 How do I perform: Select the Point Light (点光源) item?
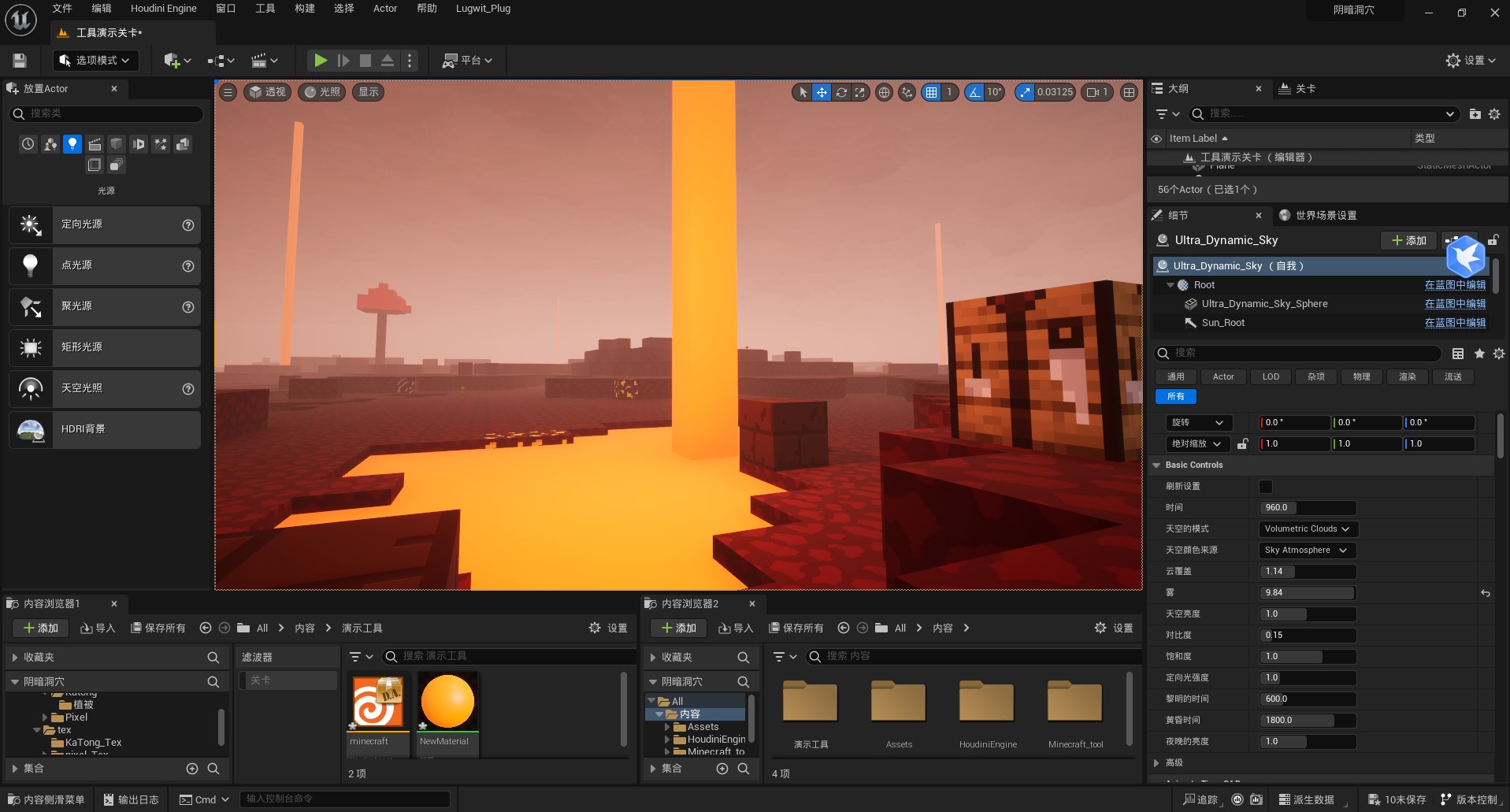(105, 265)
